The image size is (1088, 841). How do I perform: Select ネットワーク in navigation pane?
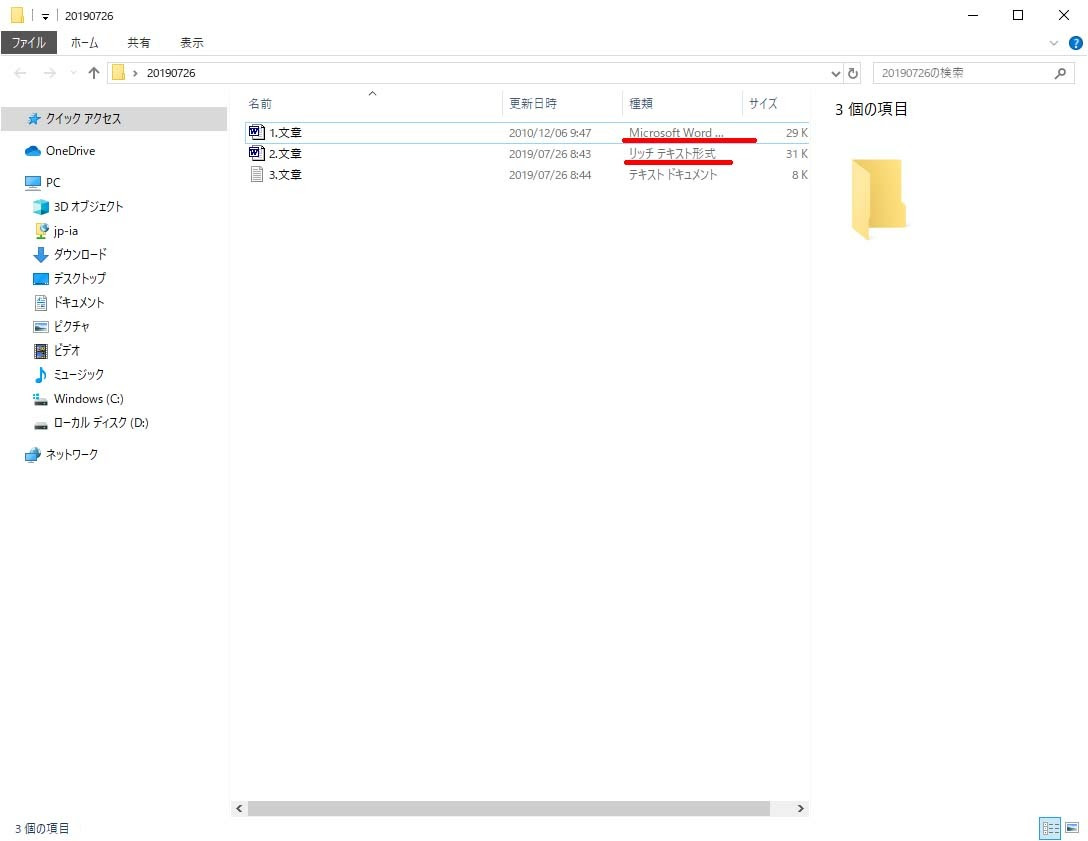coord(71,455)
